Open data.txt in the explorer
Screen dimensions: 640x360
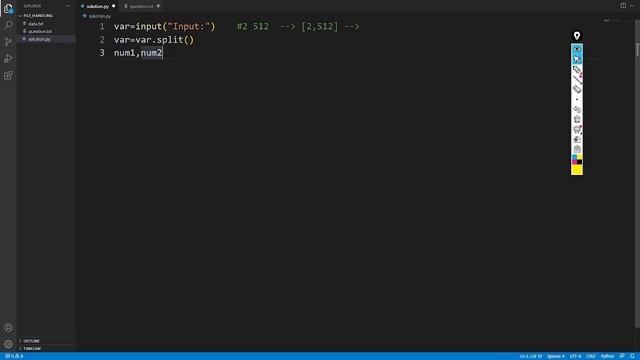tap(36, 24)
